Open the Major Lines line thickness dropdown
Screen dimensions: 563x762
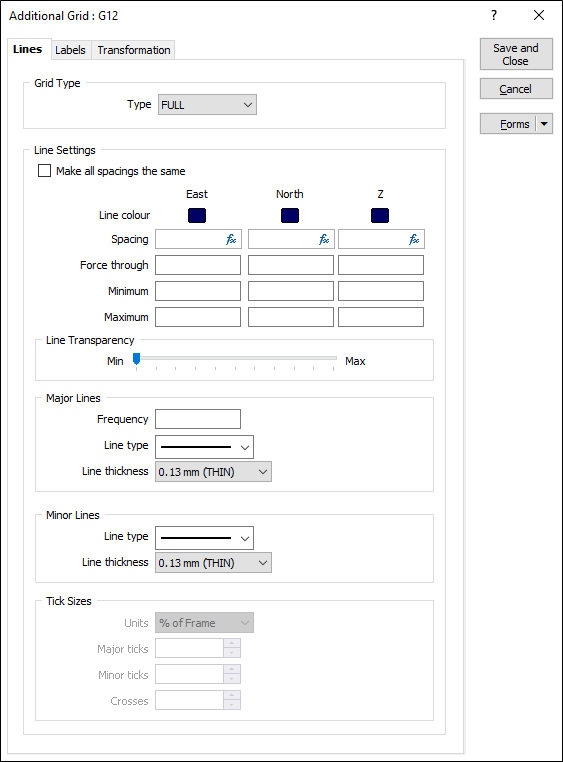coord(213,472)
